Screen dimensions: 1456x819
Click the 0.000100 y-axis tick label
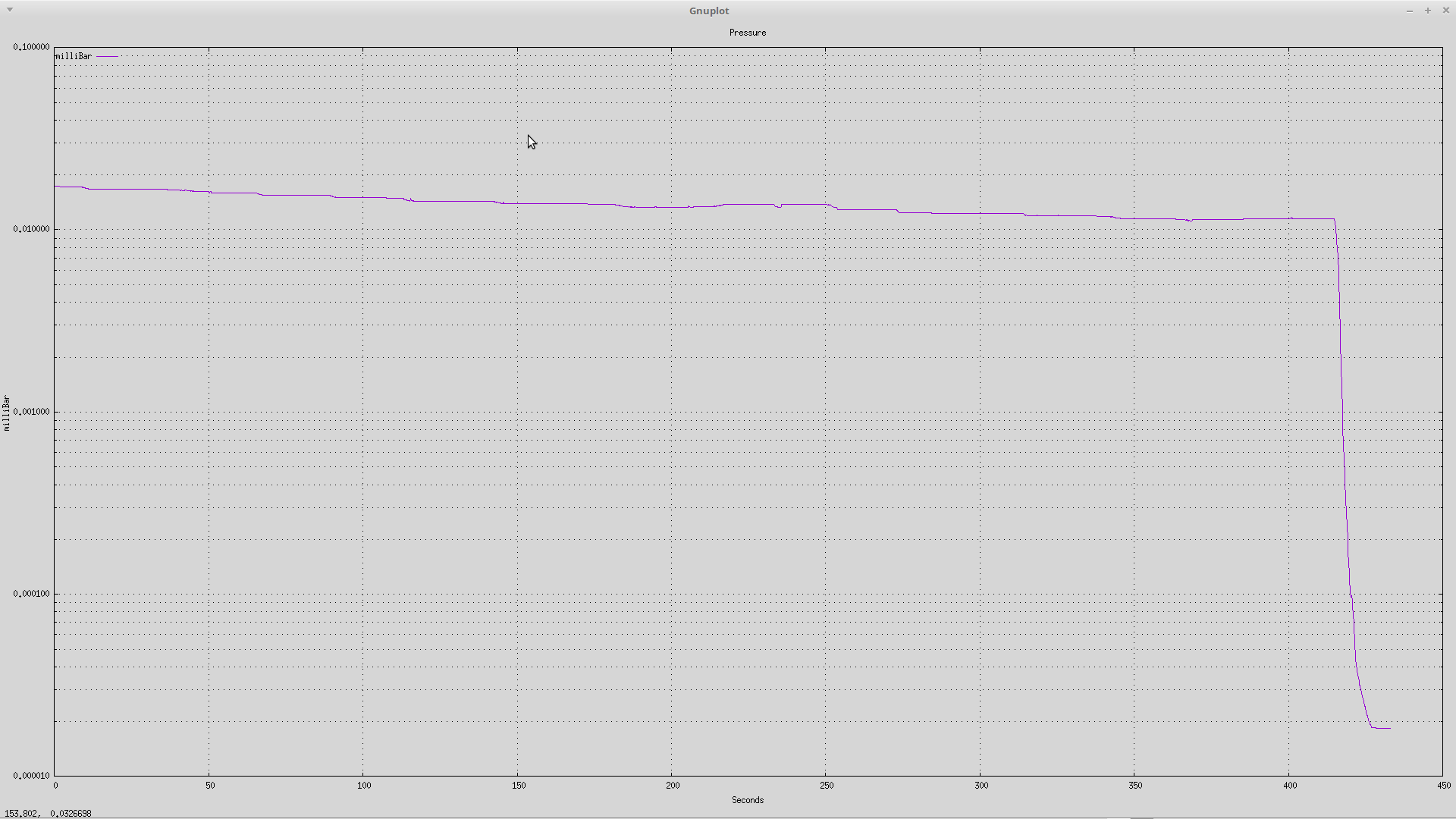click(31, 594)
